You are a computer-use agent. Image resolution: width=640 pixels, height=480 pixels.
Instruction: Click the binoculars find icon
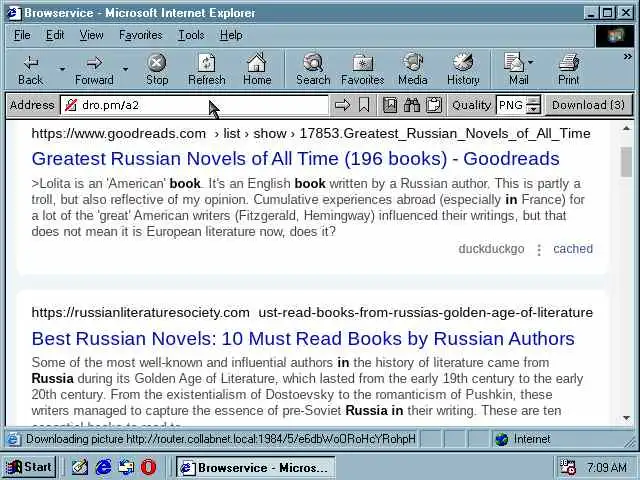(412, 105)
